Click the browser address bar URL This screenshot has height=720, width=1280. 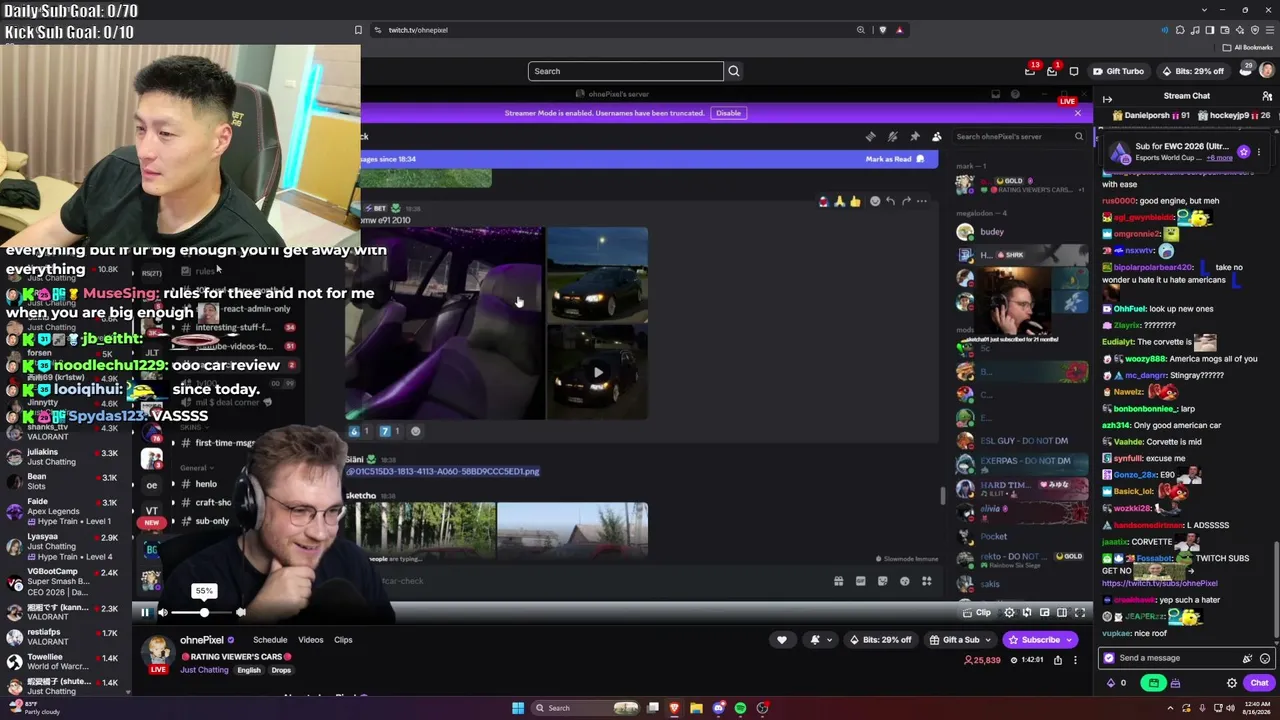click(x=418, y=30)
